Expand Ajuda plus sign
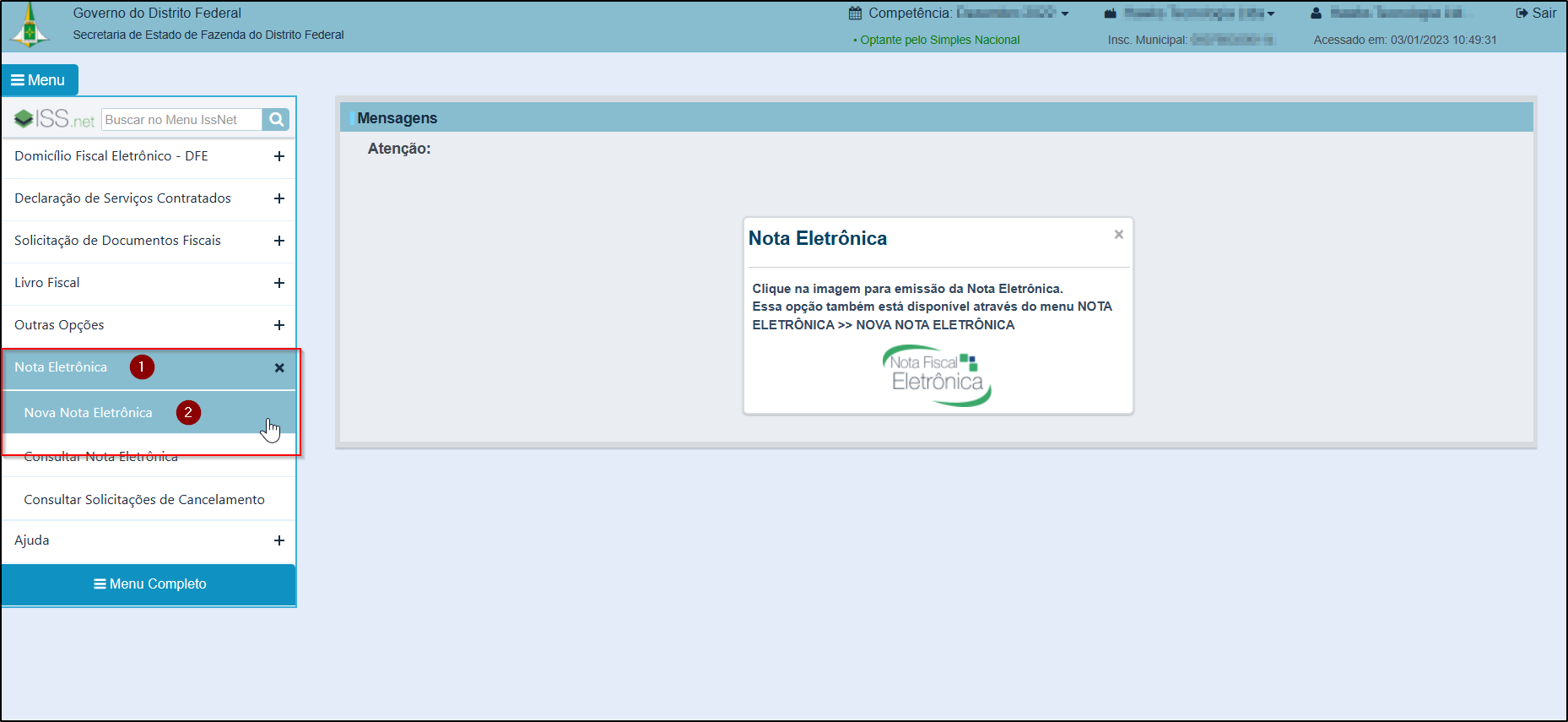The height and width of the screenshot is (722, 1568). (x=279, y=540)
